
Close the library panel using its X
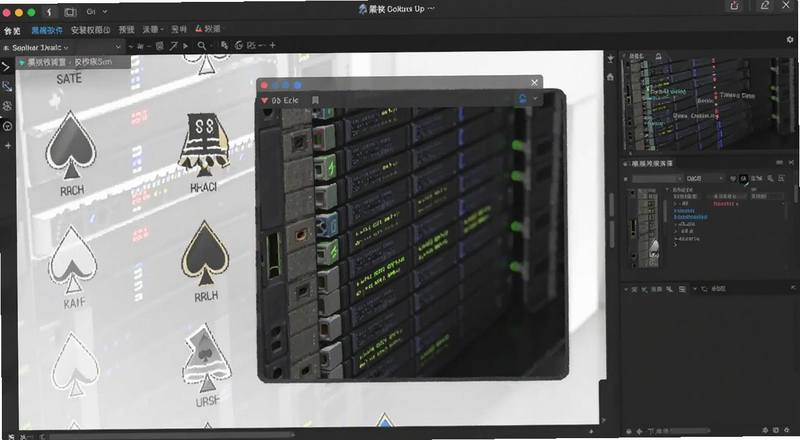coord(791,162)
